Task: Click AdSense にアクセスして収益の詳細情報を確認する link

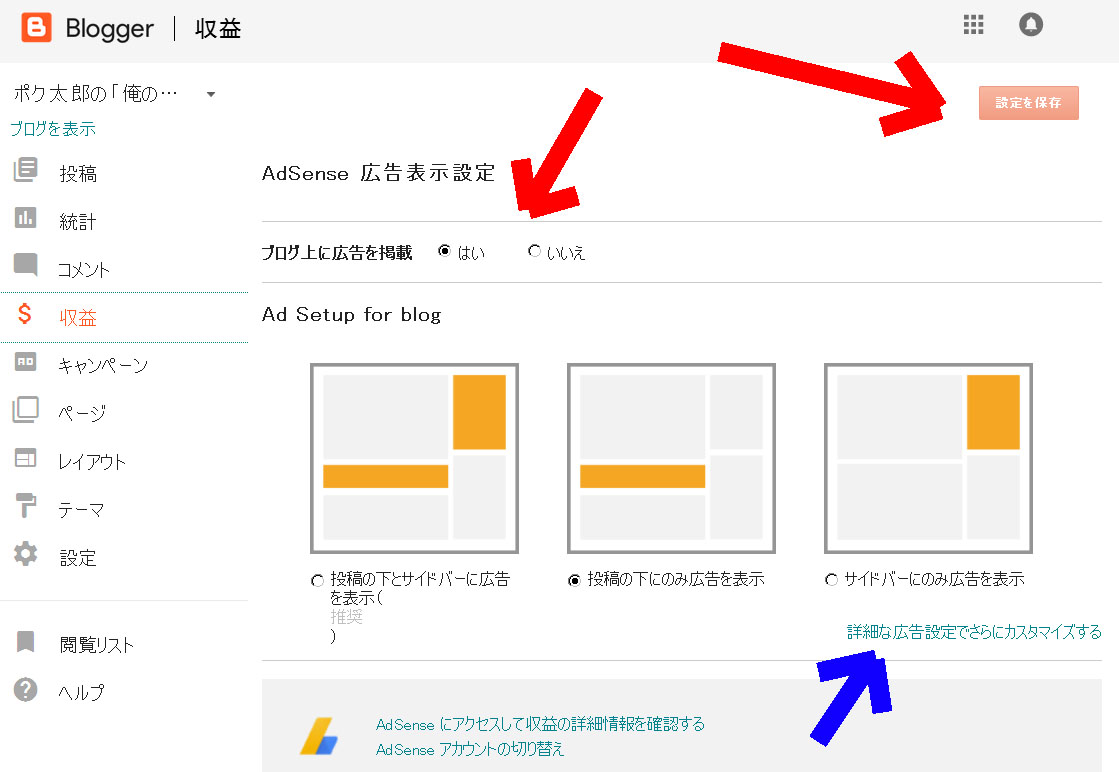Action: tap(540, 724)
